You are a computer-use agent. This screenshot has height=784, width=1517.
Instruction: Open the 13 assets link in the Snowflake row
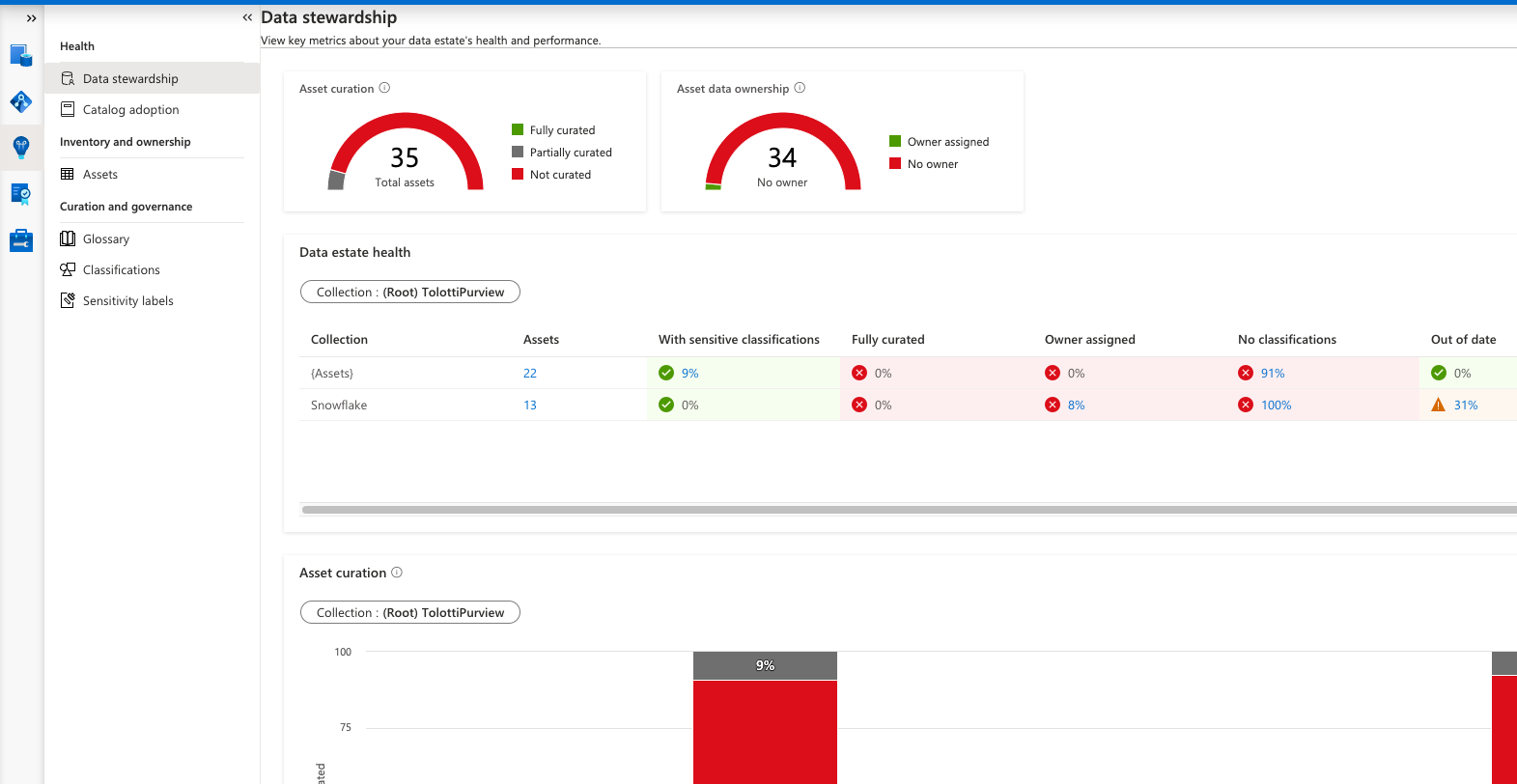530,406
